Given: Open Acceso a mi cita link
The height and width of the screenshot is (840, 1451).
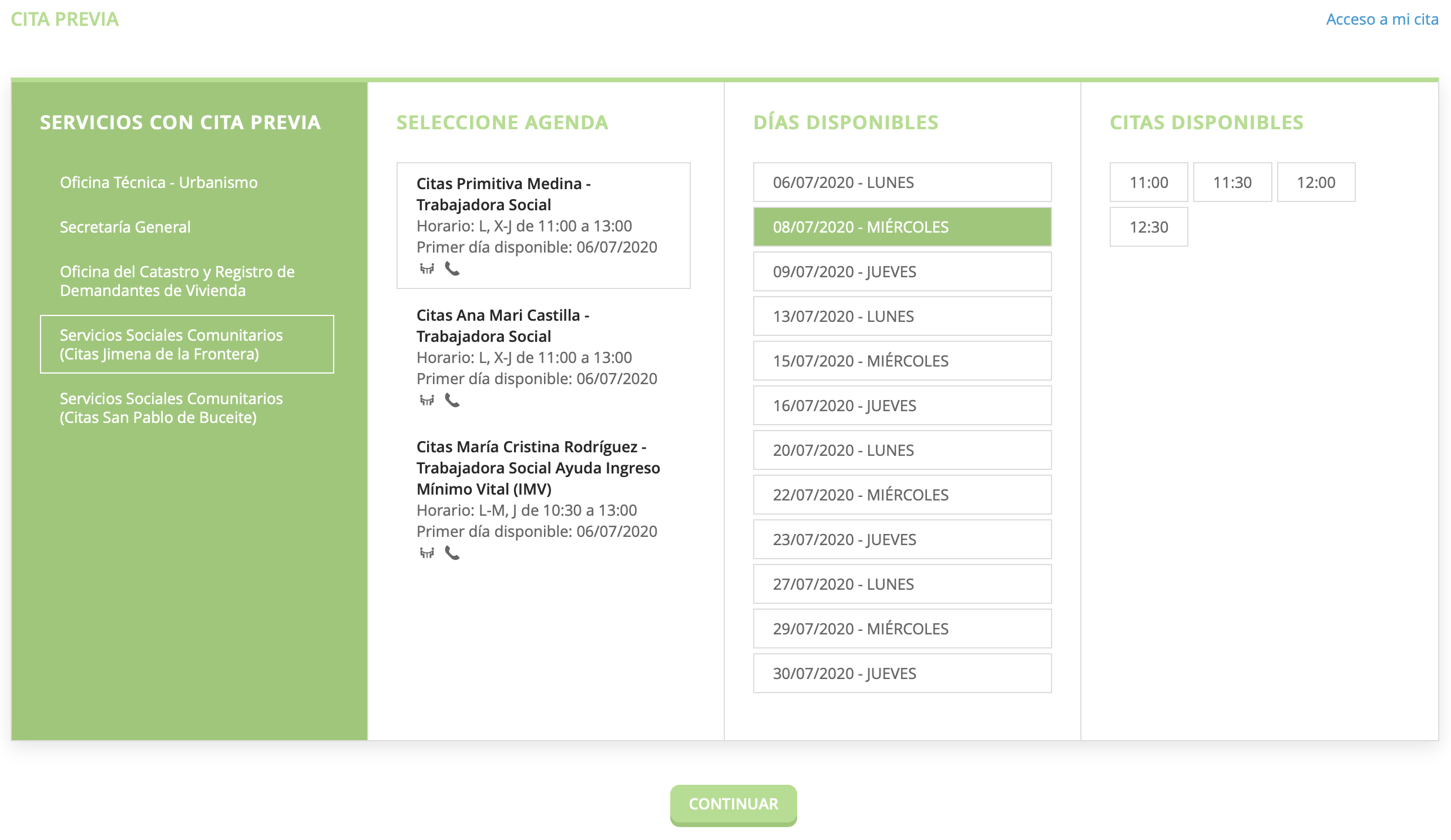Looking at the screenshot, I should pyautogui.click(x=1382, y=19).
